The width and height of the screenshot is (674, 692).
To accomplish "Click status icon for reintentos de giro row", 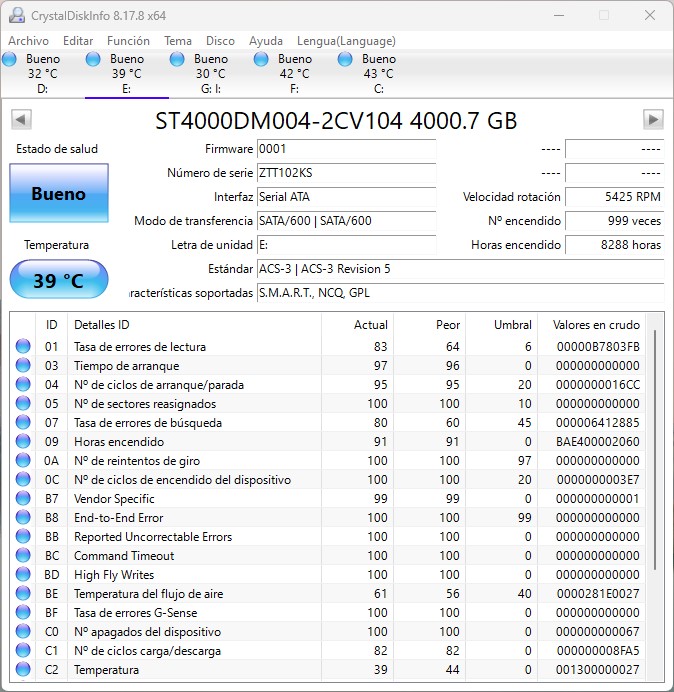I will point(23,460).
